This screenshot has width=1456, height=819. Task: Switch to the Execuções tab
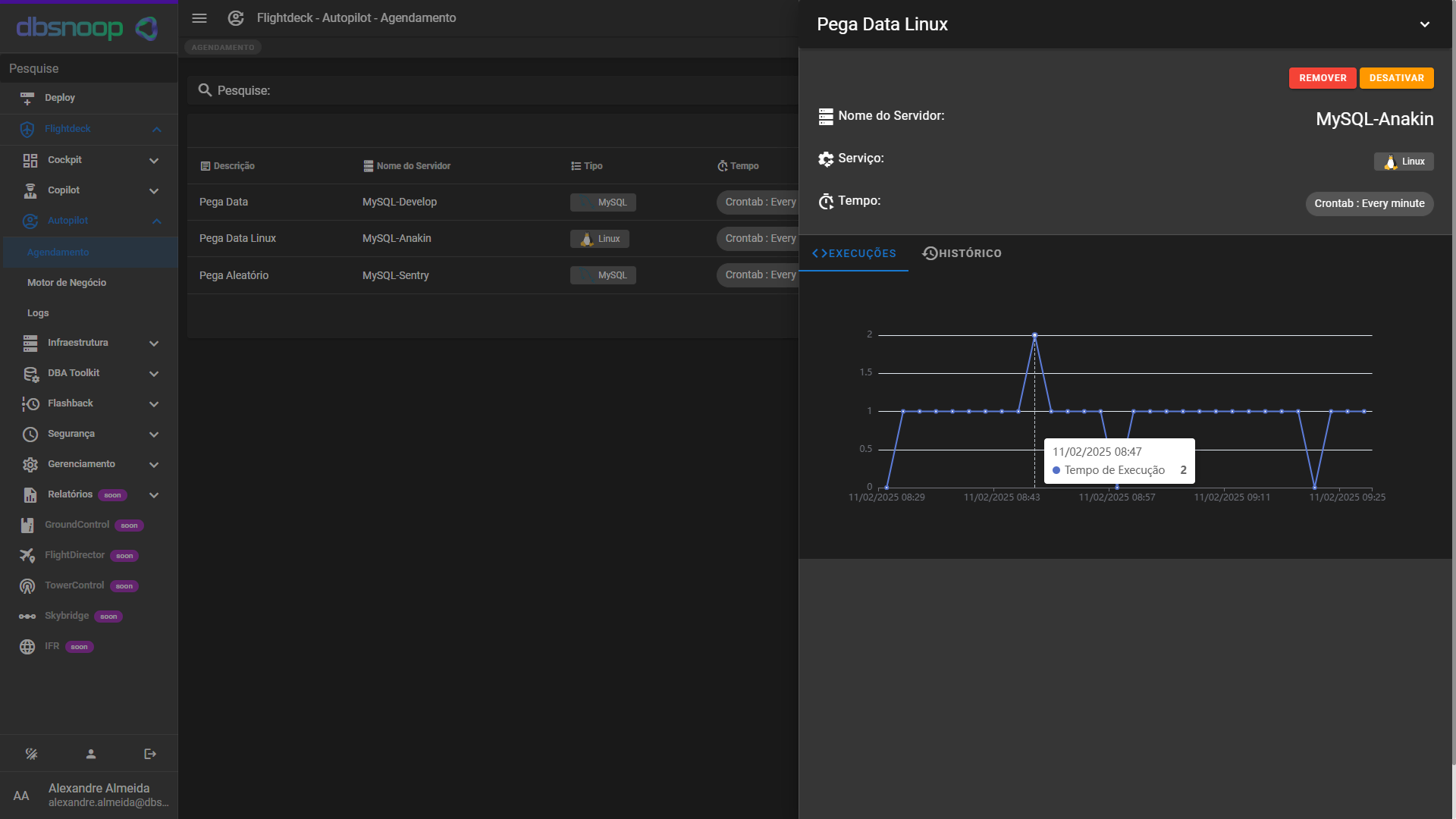(x=854, y=253)
